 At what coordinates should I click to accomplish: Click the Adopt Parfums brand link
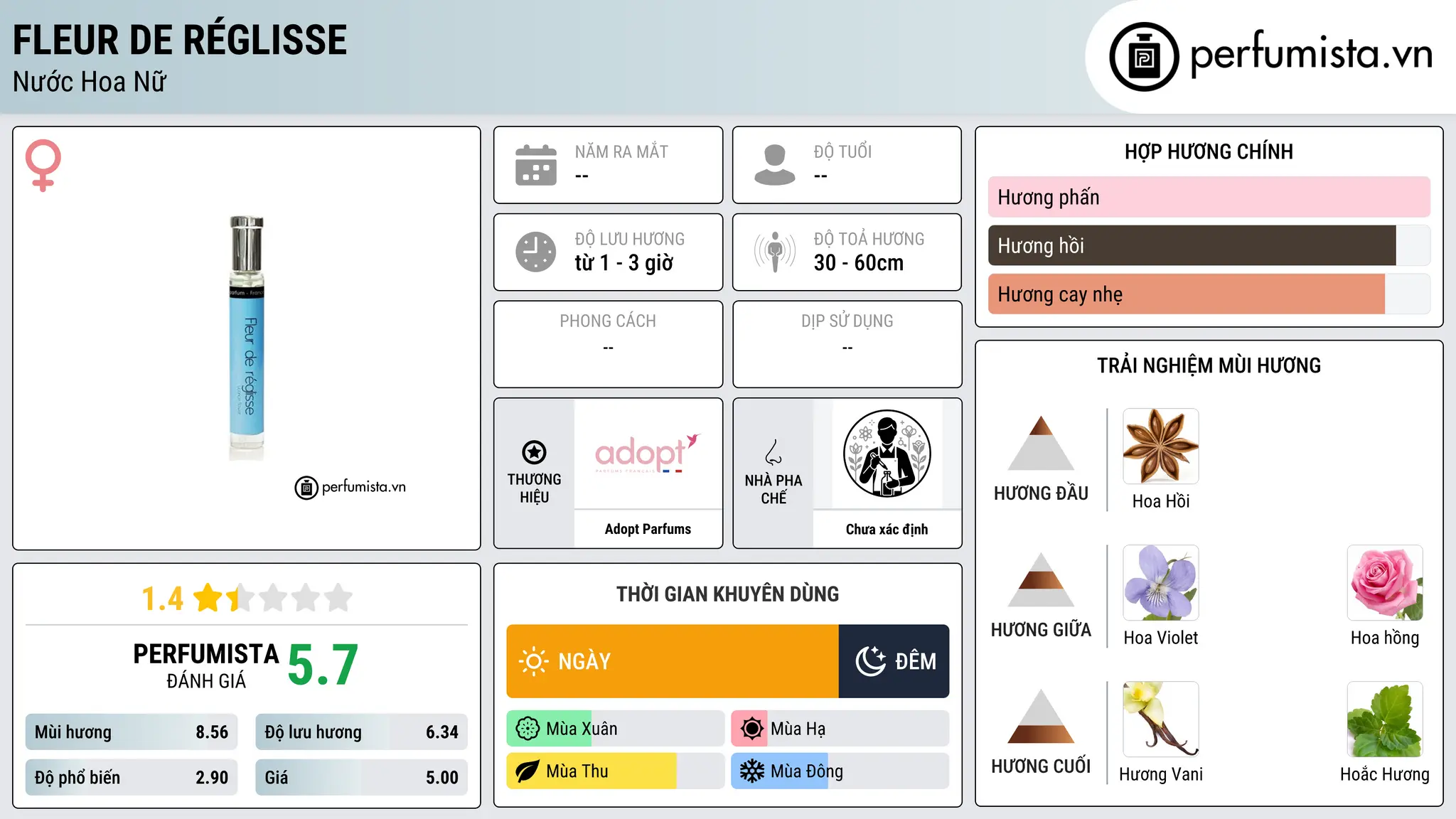(x=648, y=529)
